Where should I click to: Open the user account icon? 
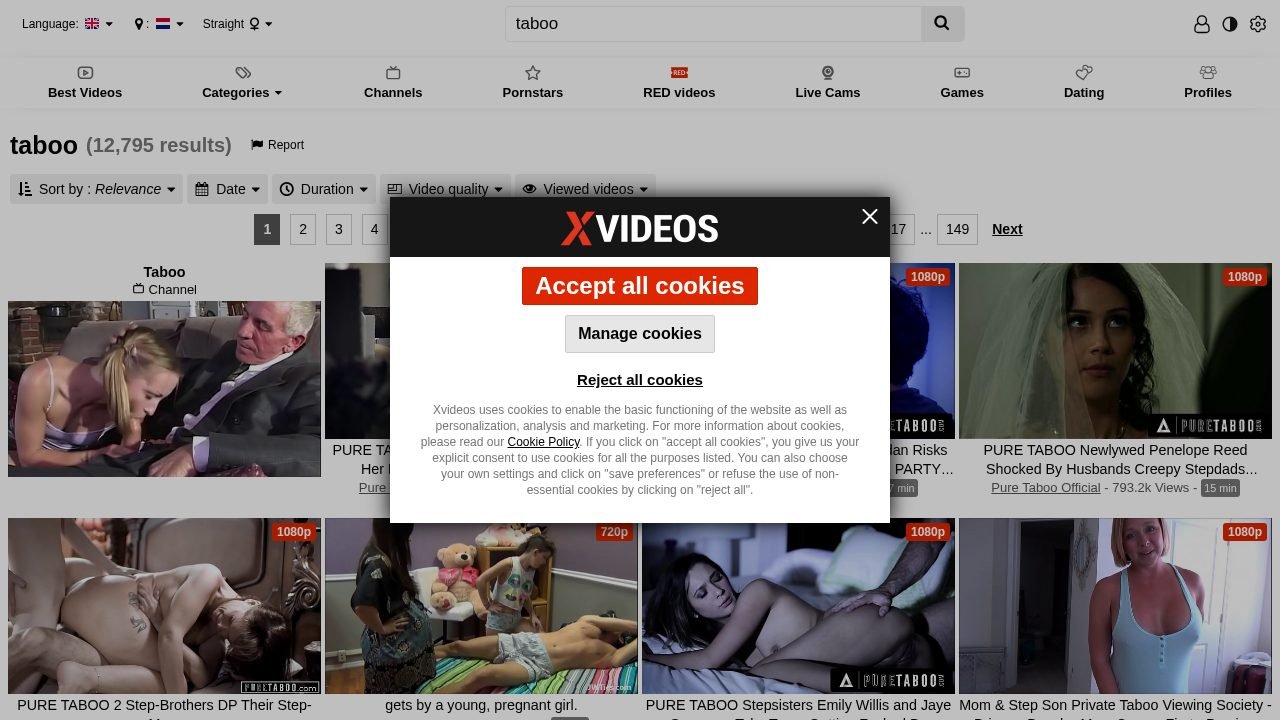[x=1202, y=24]
